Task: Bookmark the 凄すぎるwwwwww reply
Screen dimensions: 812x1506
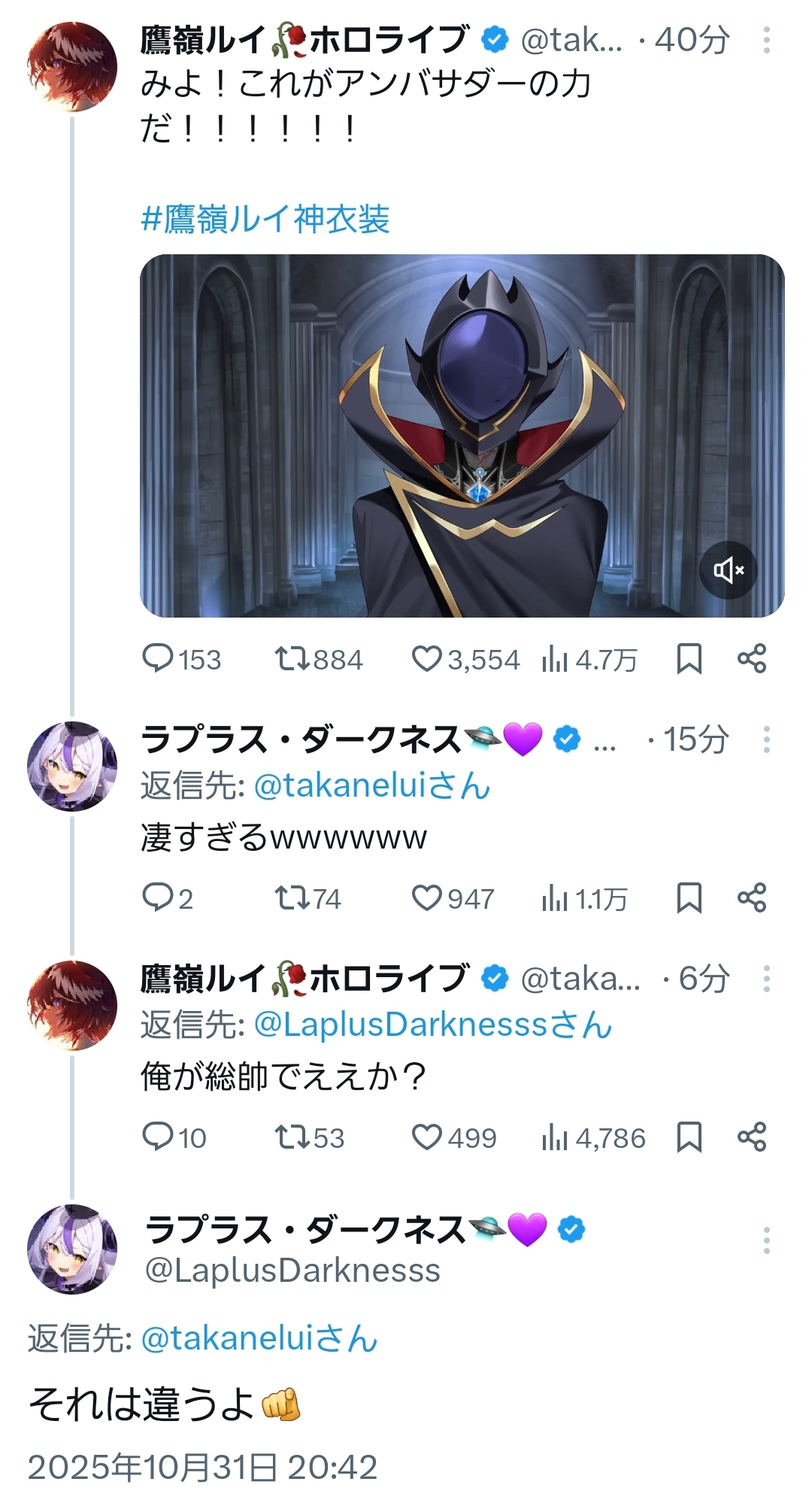Action: pos(689,898)
